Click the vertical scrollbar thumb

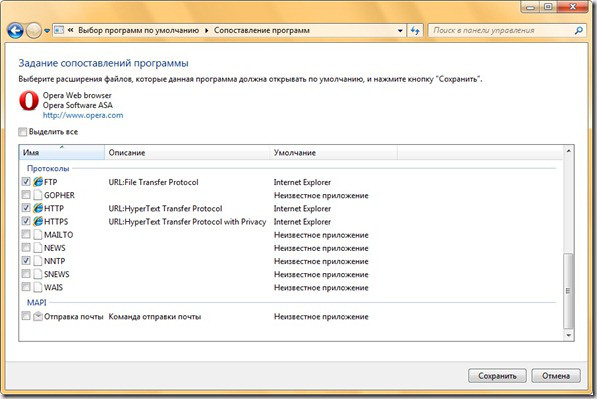[x=568, y=291]
